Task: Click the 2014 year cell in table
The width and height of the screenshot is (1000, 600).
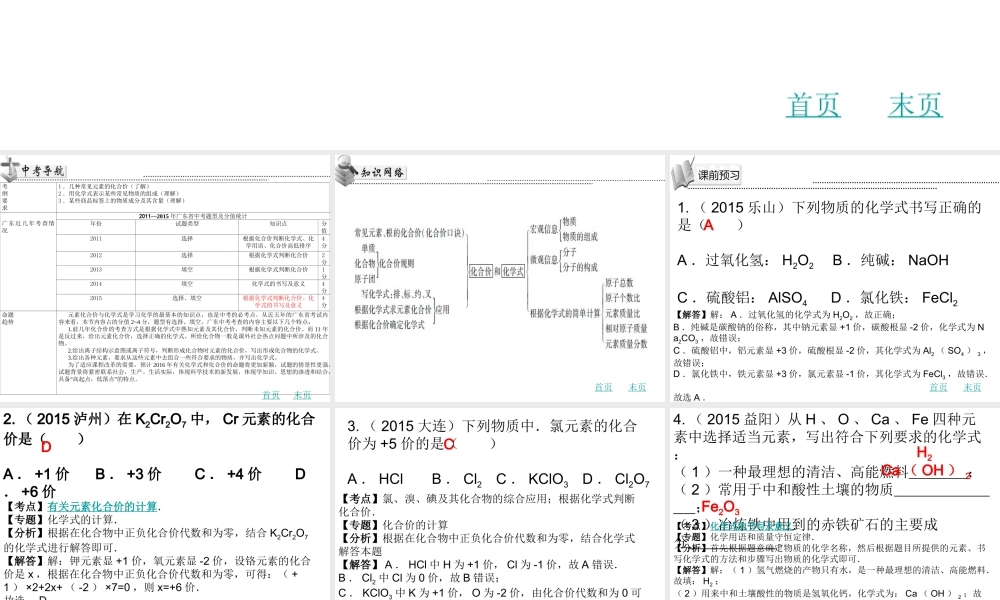Action: [96, 284]
